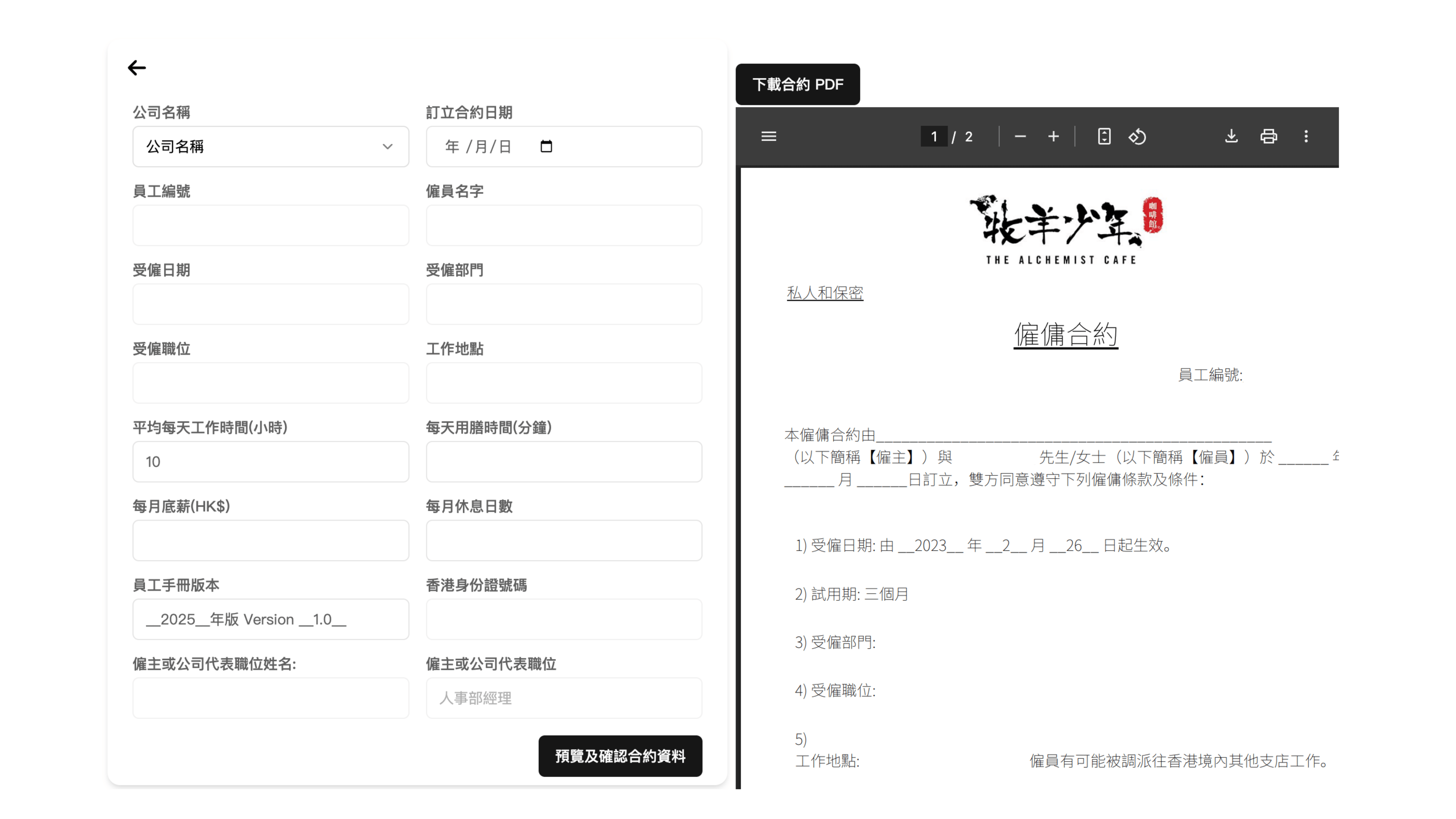1456x819 pixels.
Task: Click the 預覽及確認合約資料 button
Action: [620, 756]
